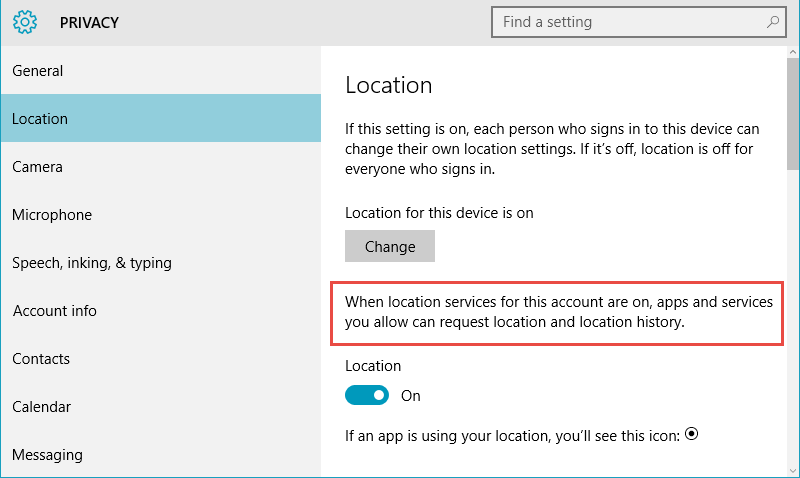
Task: Select the Account info category
Action: point(161,310)
